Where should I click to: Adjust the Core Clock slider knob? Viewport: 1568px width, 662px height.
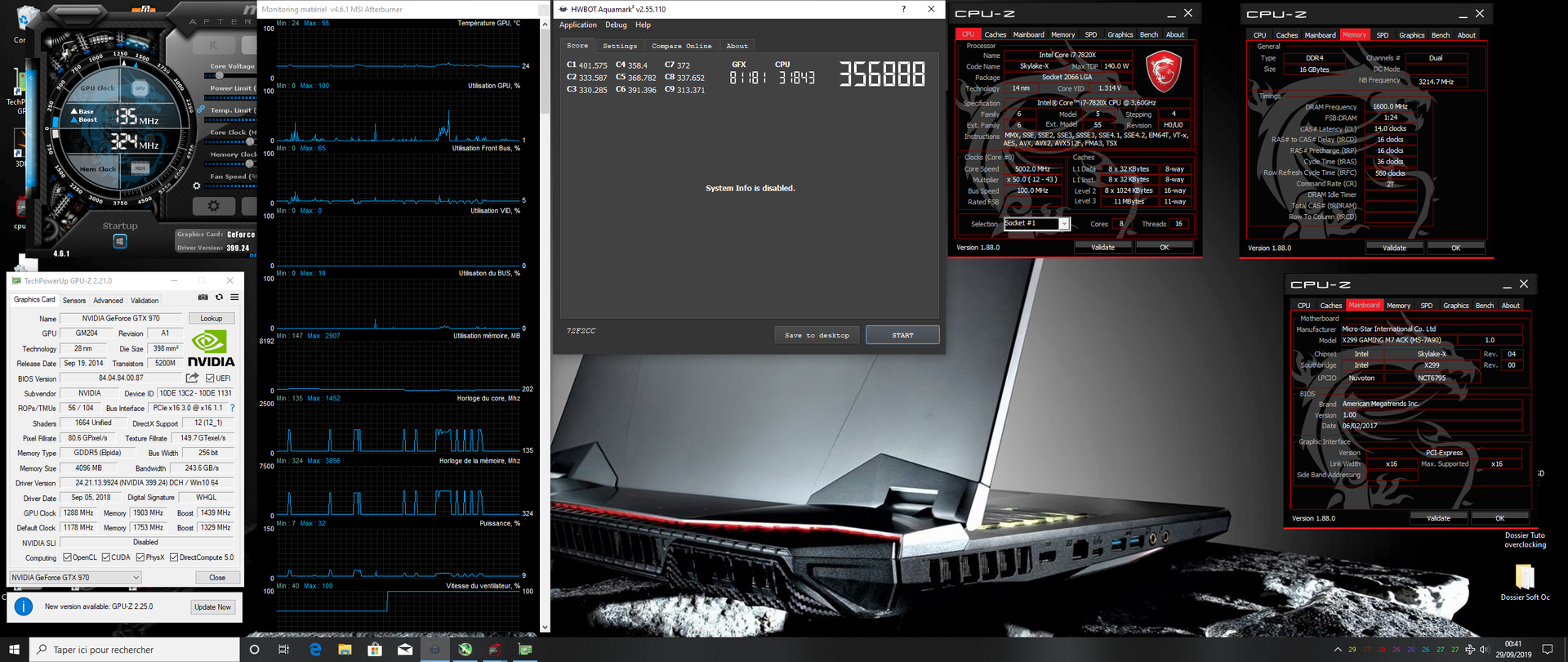coord(250,141)
